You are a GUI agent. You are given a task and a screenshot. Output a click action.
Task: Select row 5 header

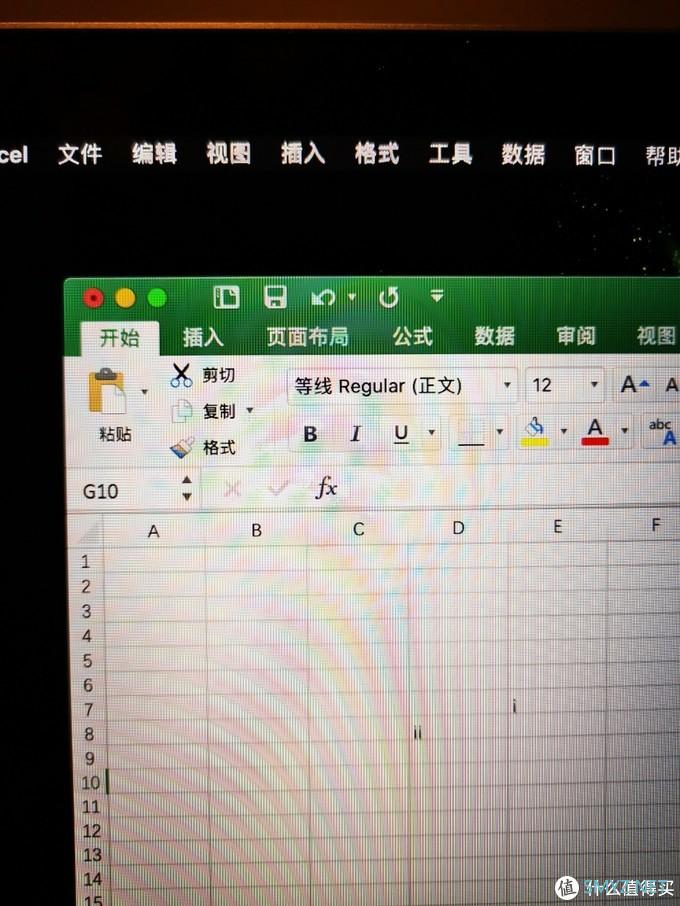(87, 660)
